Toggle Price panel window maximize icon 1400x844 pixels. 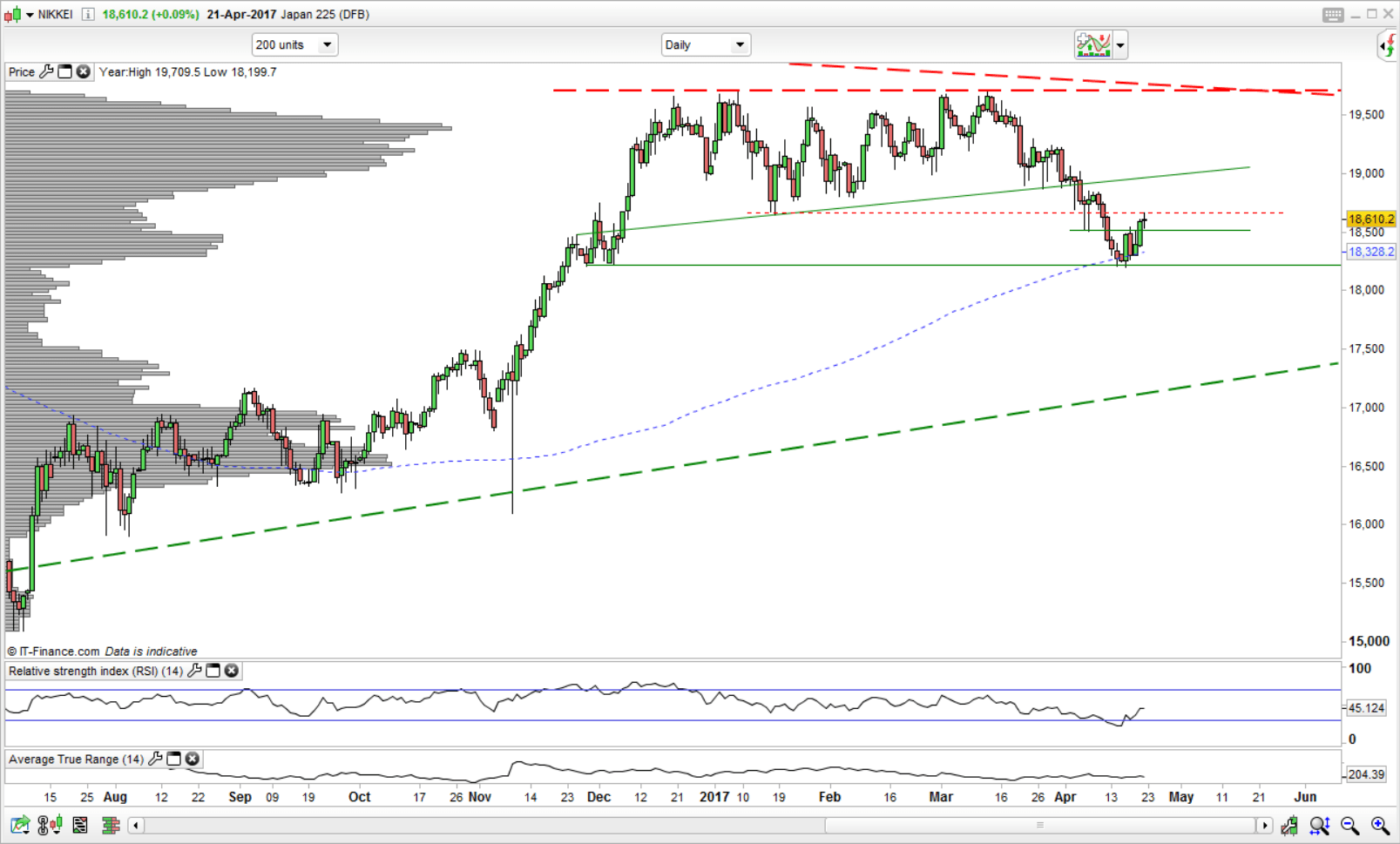(x=65, y=72)
